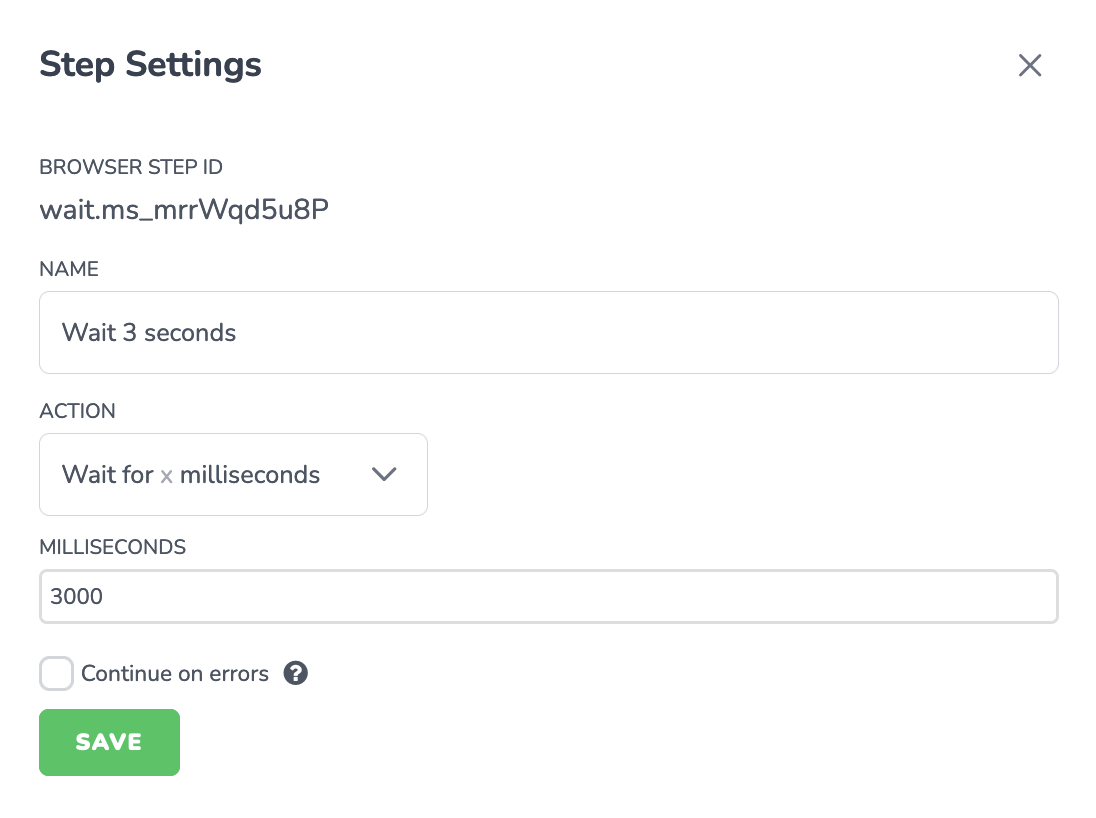Place cursor after the 3000 value
Viewport: 1096px width, 818px height.
click(x=104, y=596)
